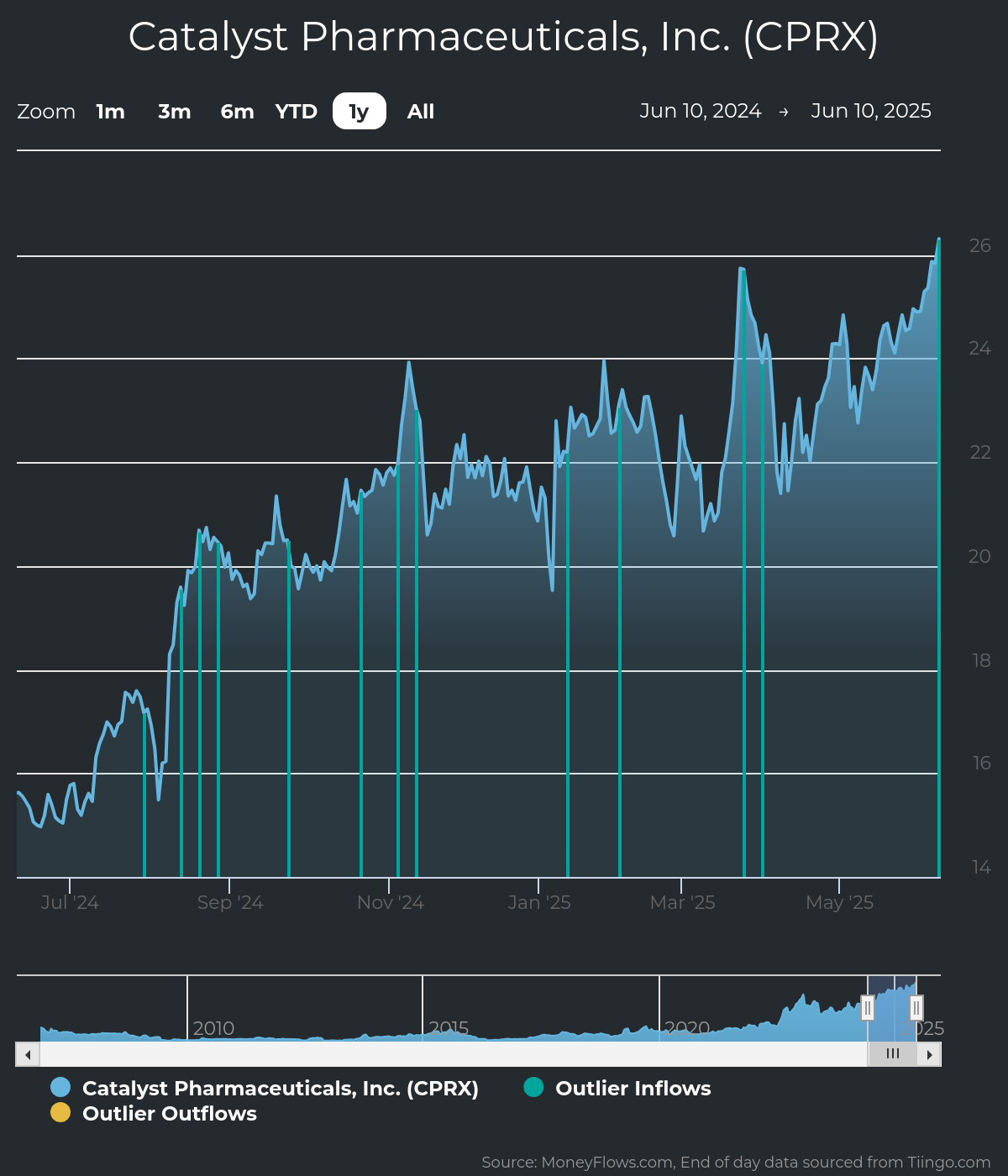1008x1176 pixels.
Task: Select the 6m zoom range
Action: [237, 112]
